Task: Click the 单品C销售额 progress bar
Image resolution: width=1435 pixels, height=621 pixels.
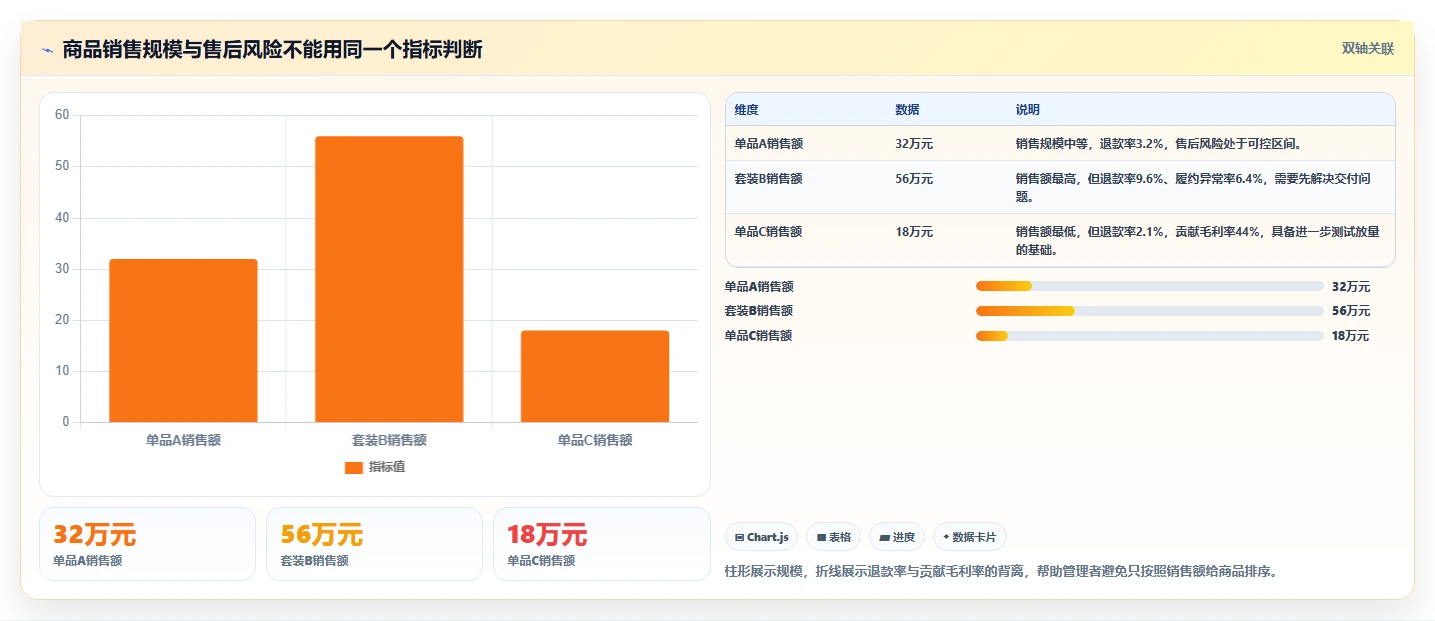Action: click(x=1150, y=336)
